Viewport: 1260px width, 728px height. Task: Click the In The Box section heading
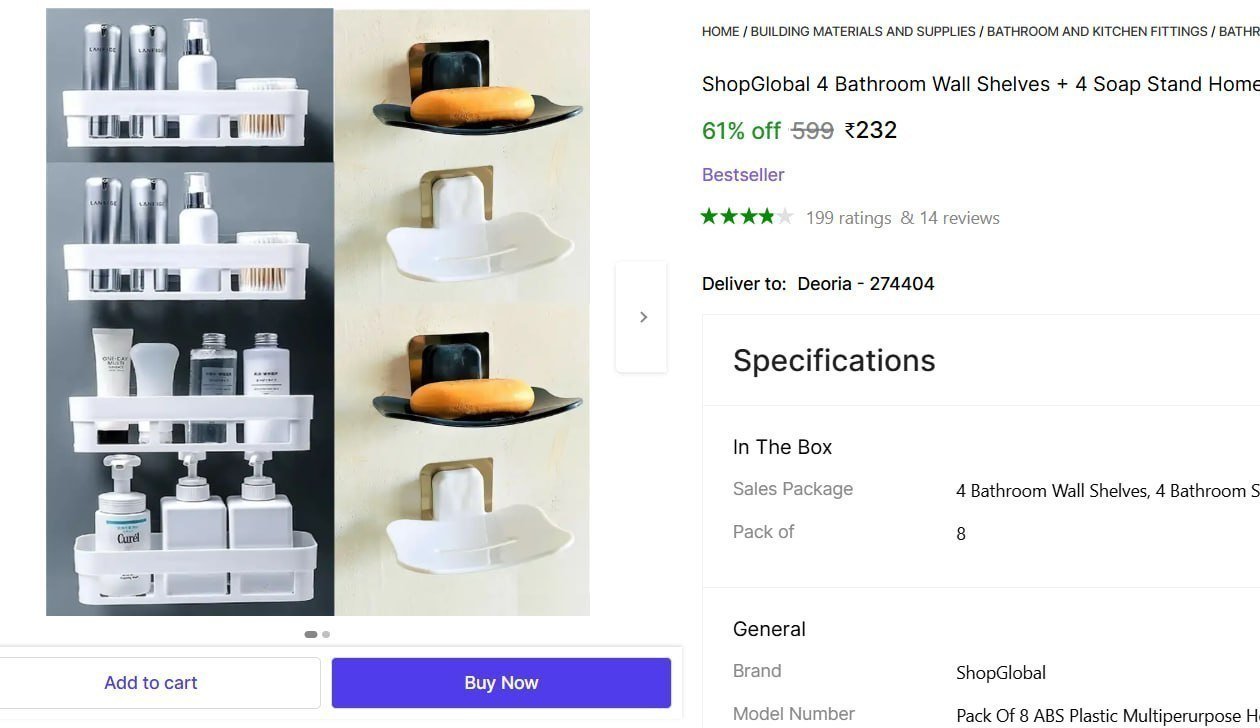point(782,447)
